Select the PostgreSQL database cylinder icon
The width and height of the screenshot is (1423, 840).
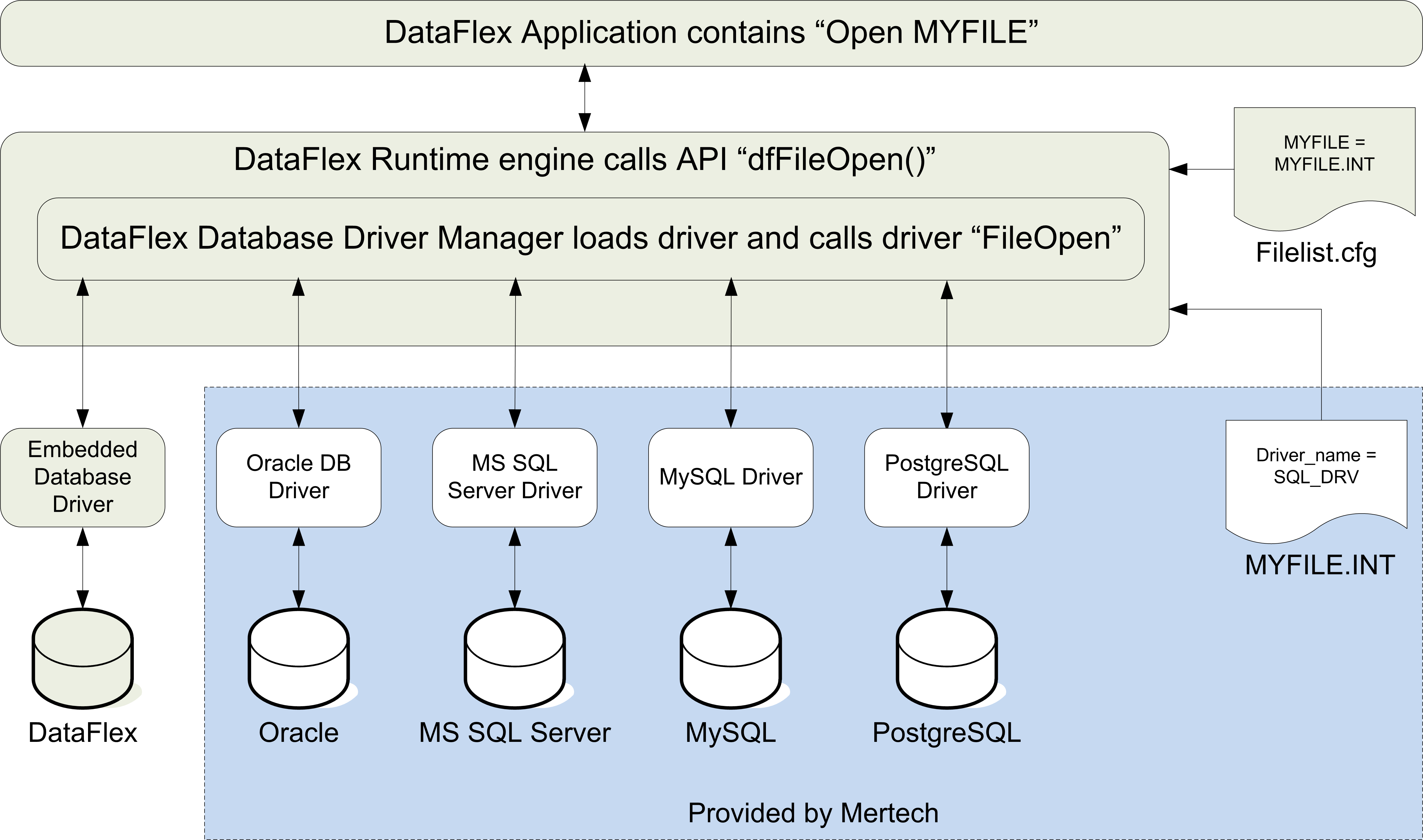(x=946, y=658)
